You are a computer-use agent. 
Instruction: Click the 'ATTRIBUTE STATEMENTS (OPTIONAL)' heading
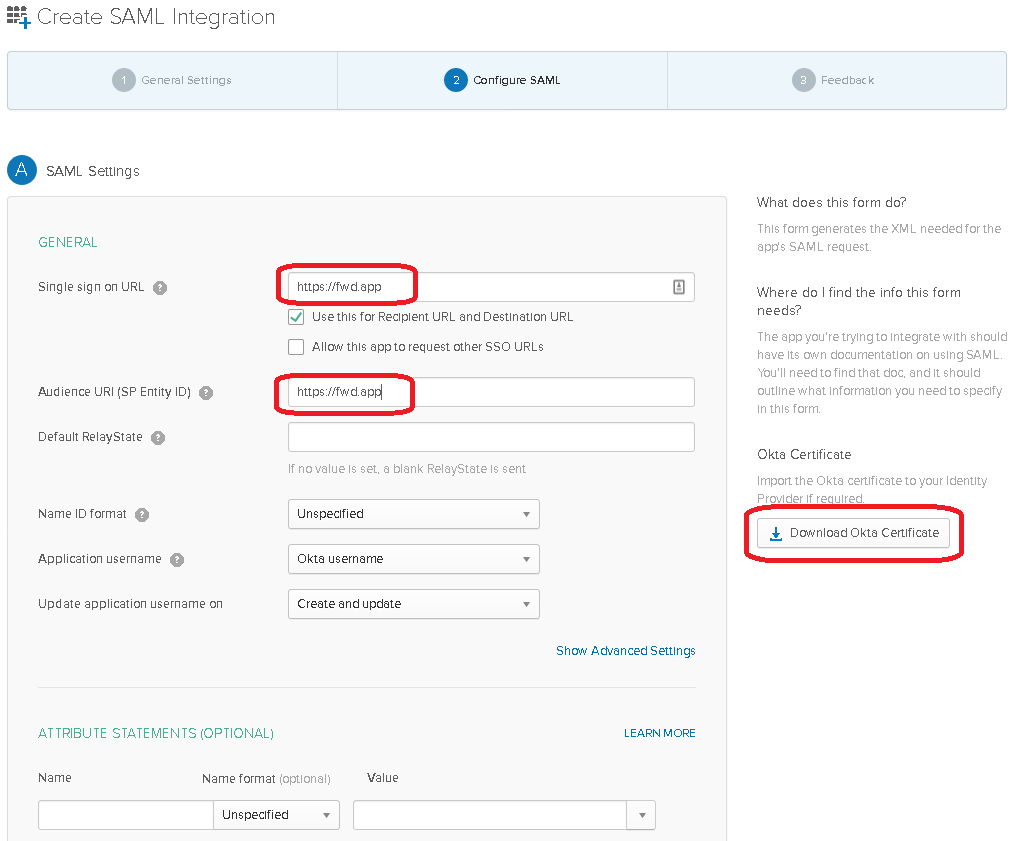156,733
